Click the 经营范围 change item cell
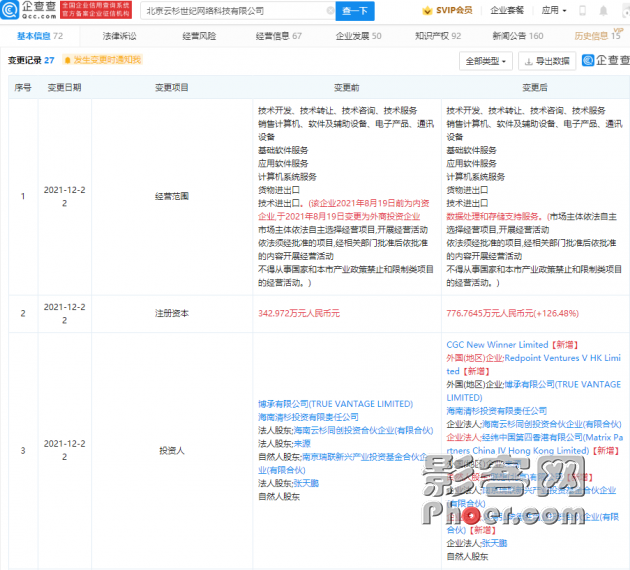This screenshot has width=630, height=570. 172,196
